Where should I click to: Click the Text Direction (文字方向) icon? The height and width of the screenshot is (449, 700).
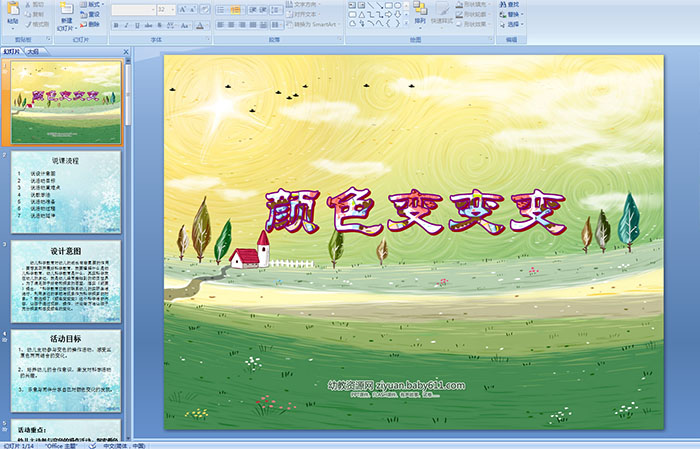(x=289, y=4)
